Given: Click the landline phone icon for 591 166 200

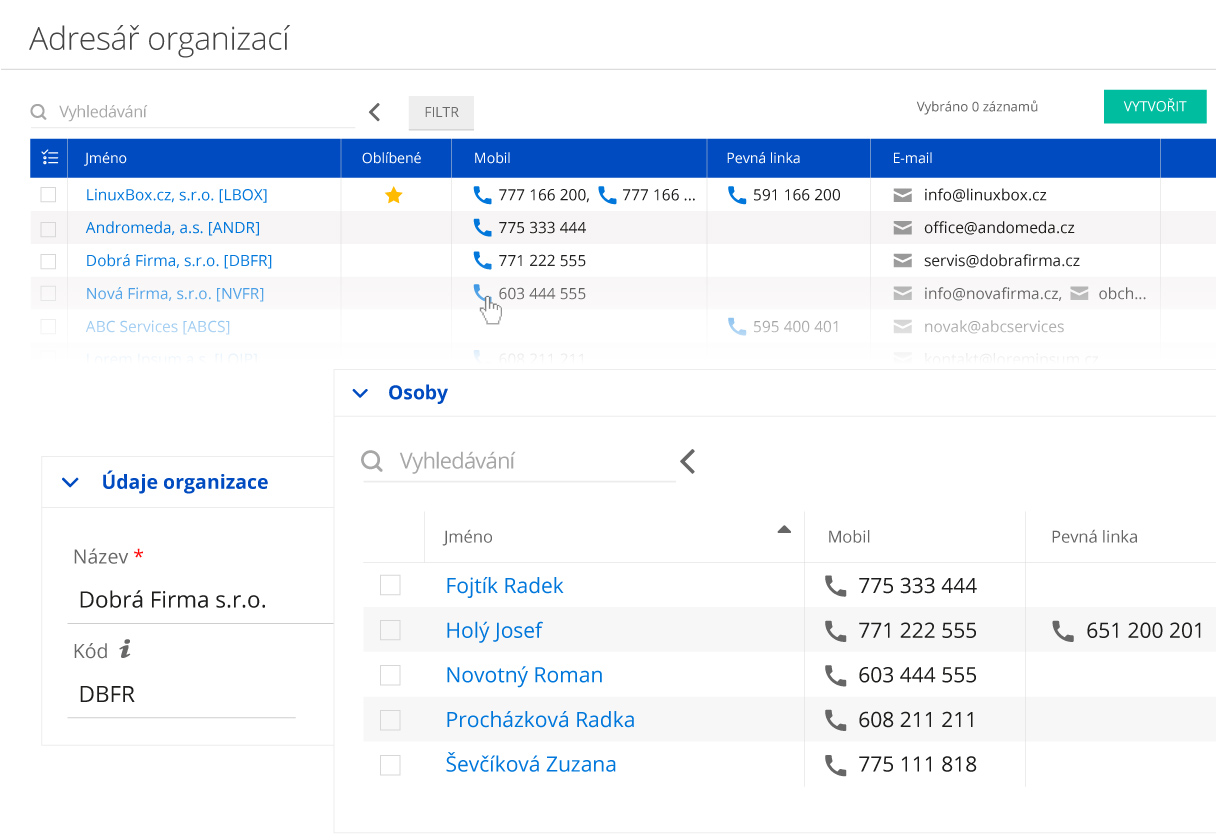Looking at the screenshot, I should pos(737,196).
